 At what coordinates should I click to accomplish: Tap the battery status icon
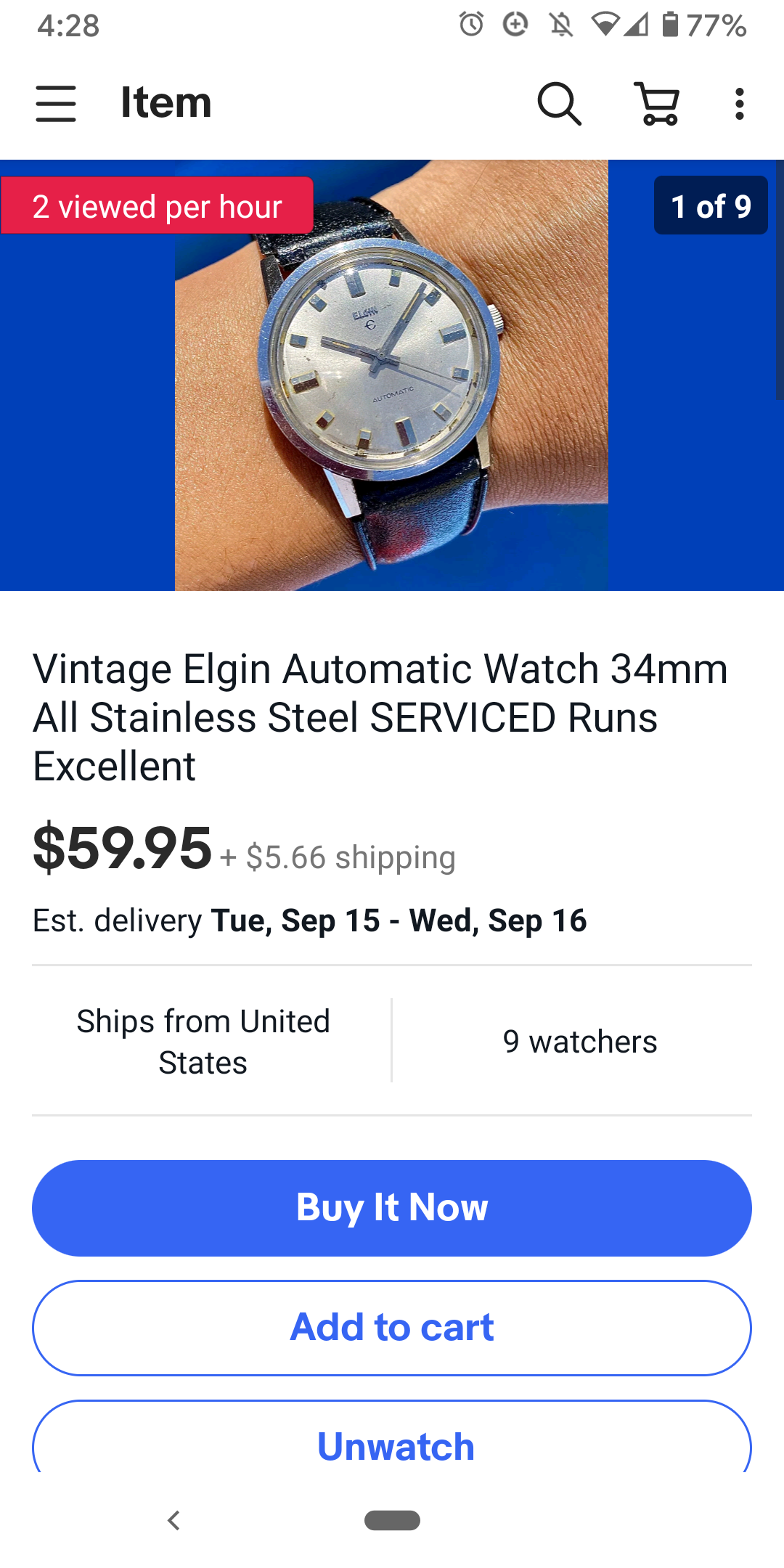click(670, 25)
